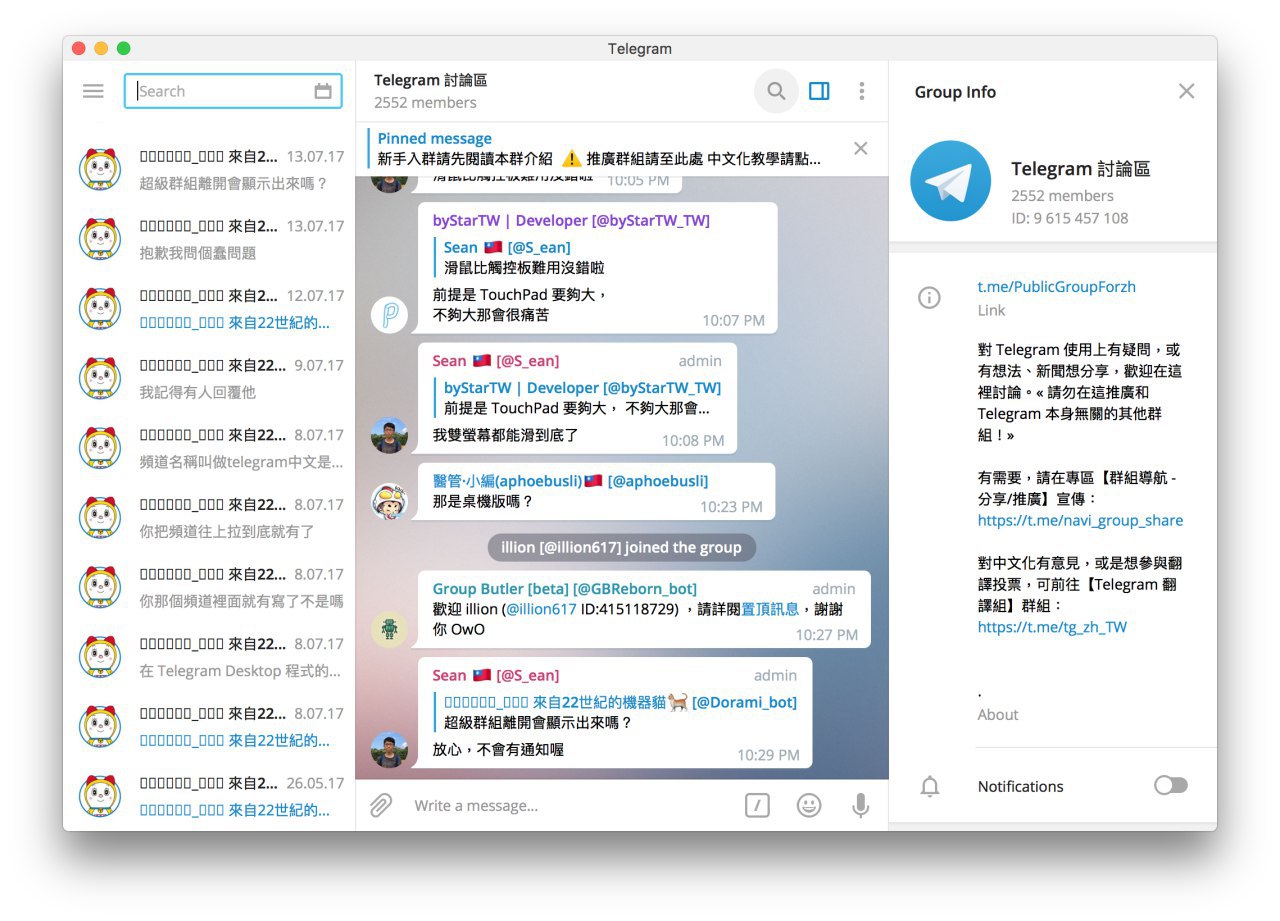The height and width of the screenshot is (921, 1280).
Task: Open the search result 抱歉我問個蠢問題
Action: (209, 240)
